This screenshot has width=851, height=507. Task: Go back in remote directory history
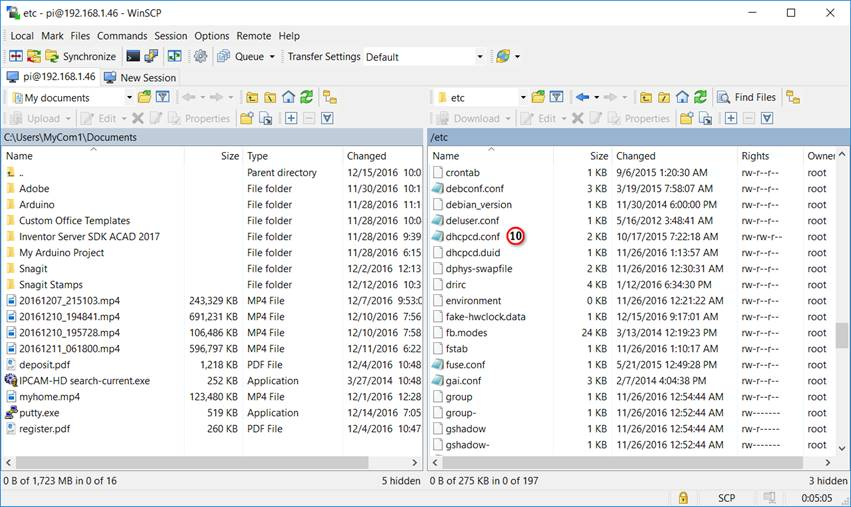click(582, 97)
